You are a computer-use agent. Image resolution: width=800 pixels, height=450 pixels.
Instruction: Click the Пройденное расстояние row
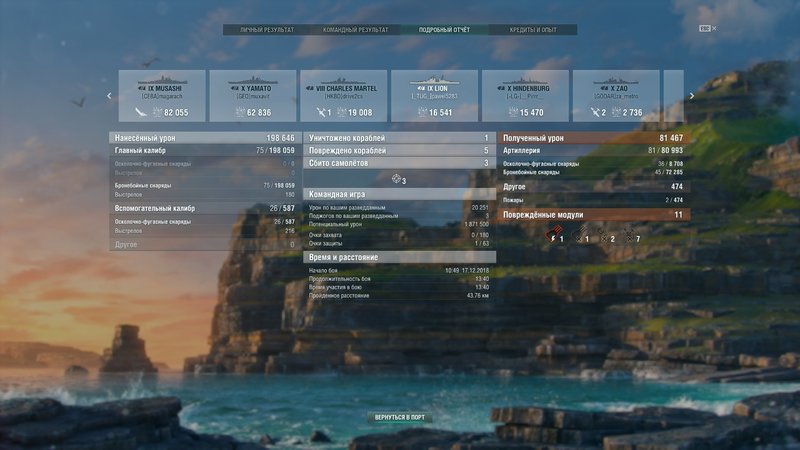(399, 295)
